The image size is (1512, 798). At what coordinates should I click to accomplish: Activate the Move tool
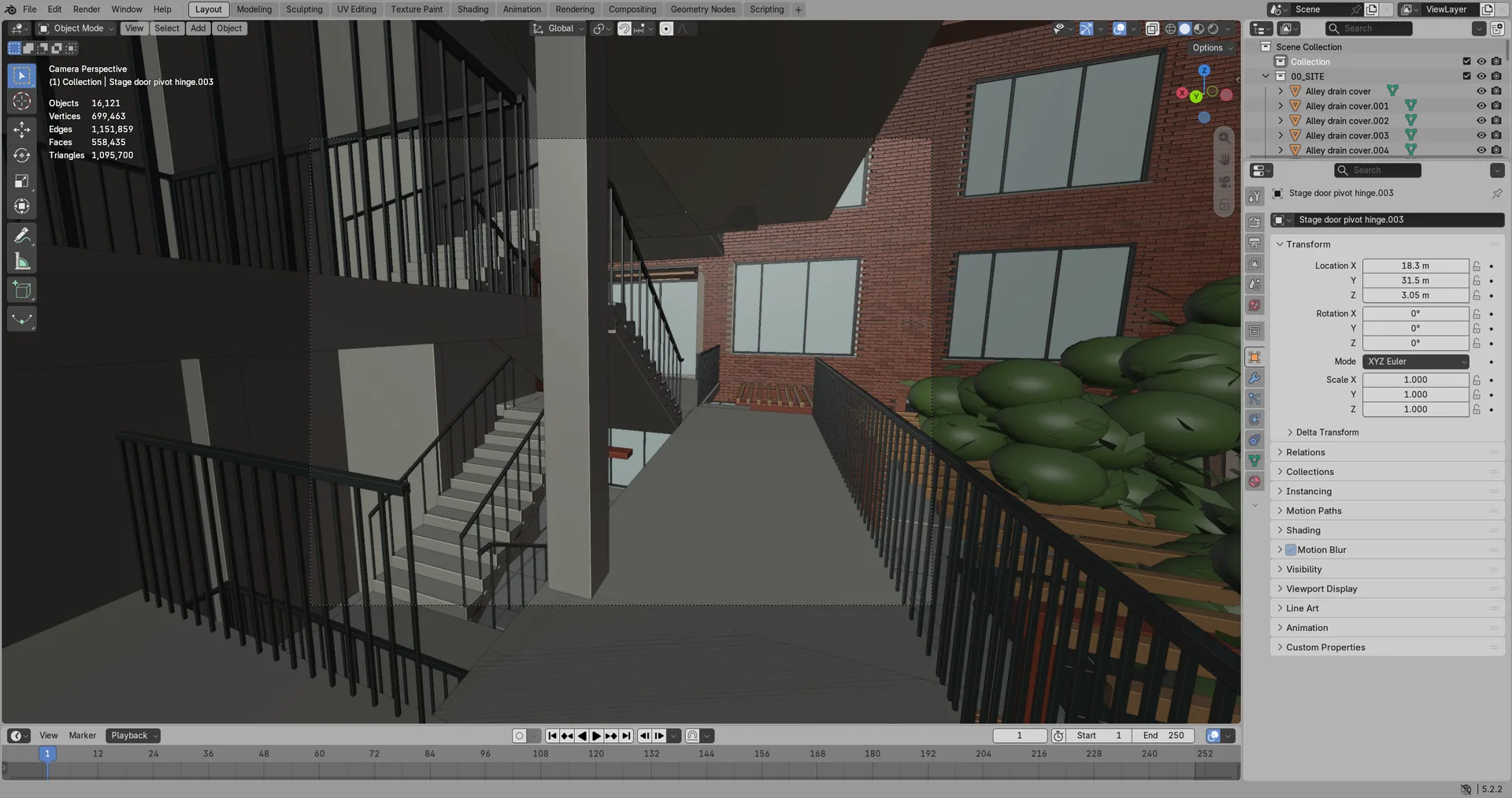click(22, 129)
